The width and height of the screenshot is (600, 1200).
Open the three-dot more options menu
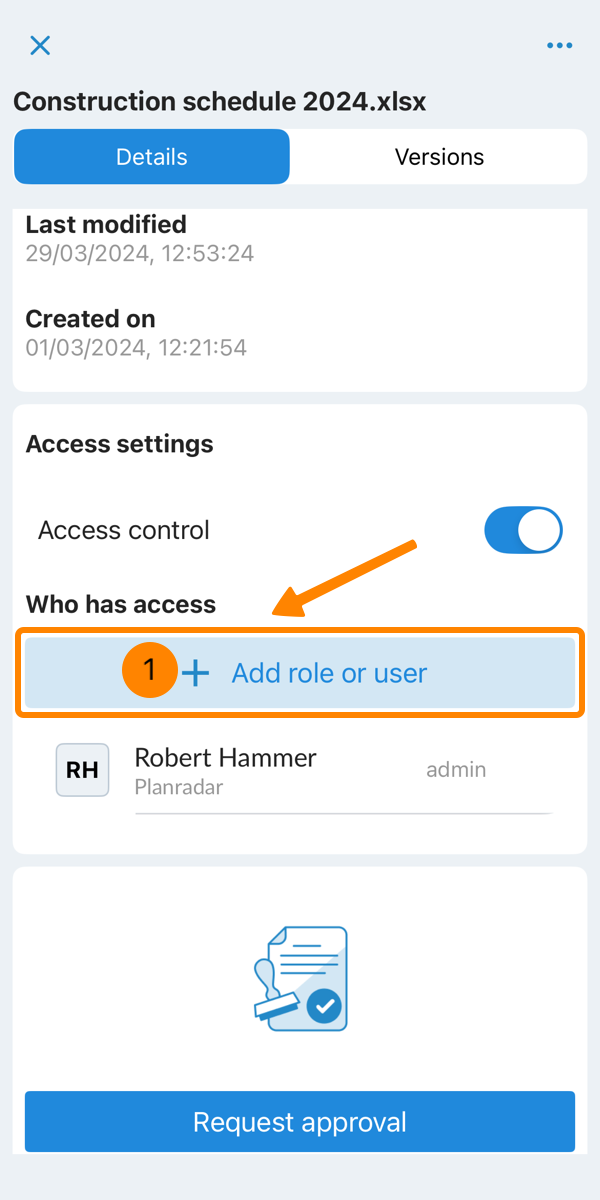pos(559,45)
